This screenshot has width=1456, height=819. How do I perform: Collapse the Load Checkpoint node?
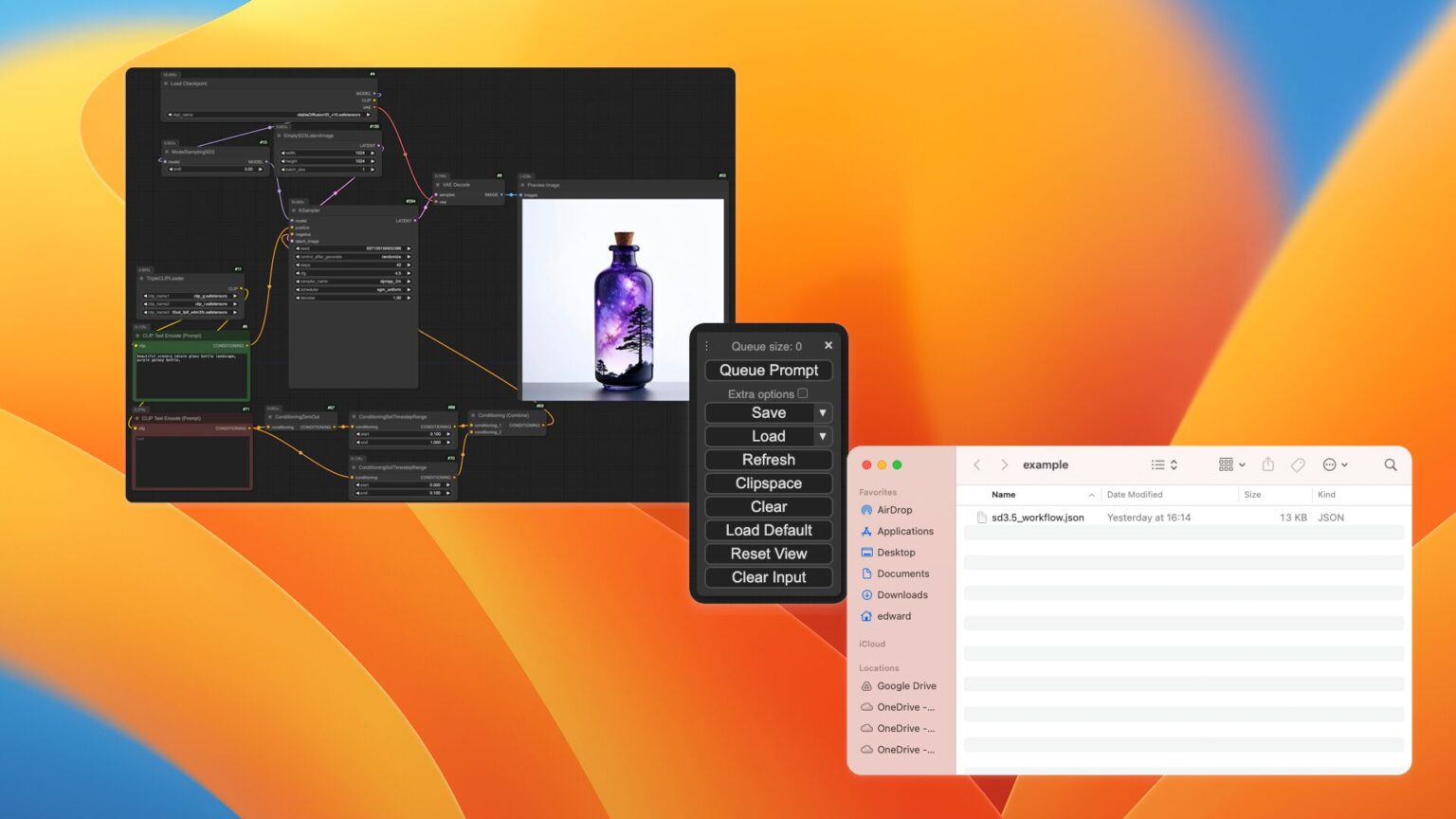(x=165, y=82)
